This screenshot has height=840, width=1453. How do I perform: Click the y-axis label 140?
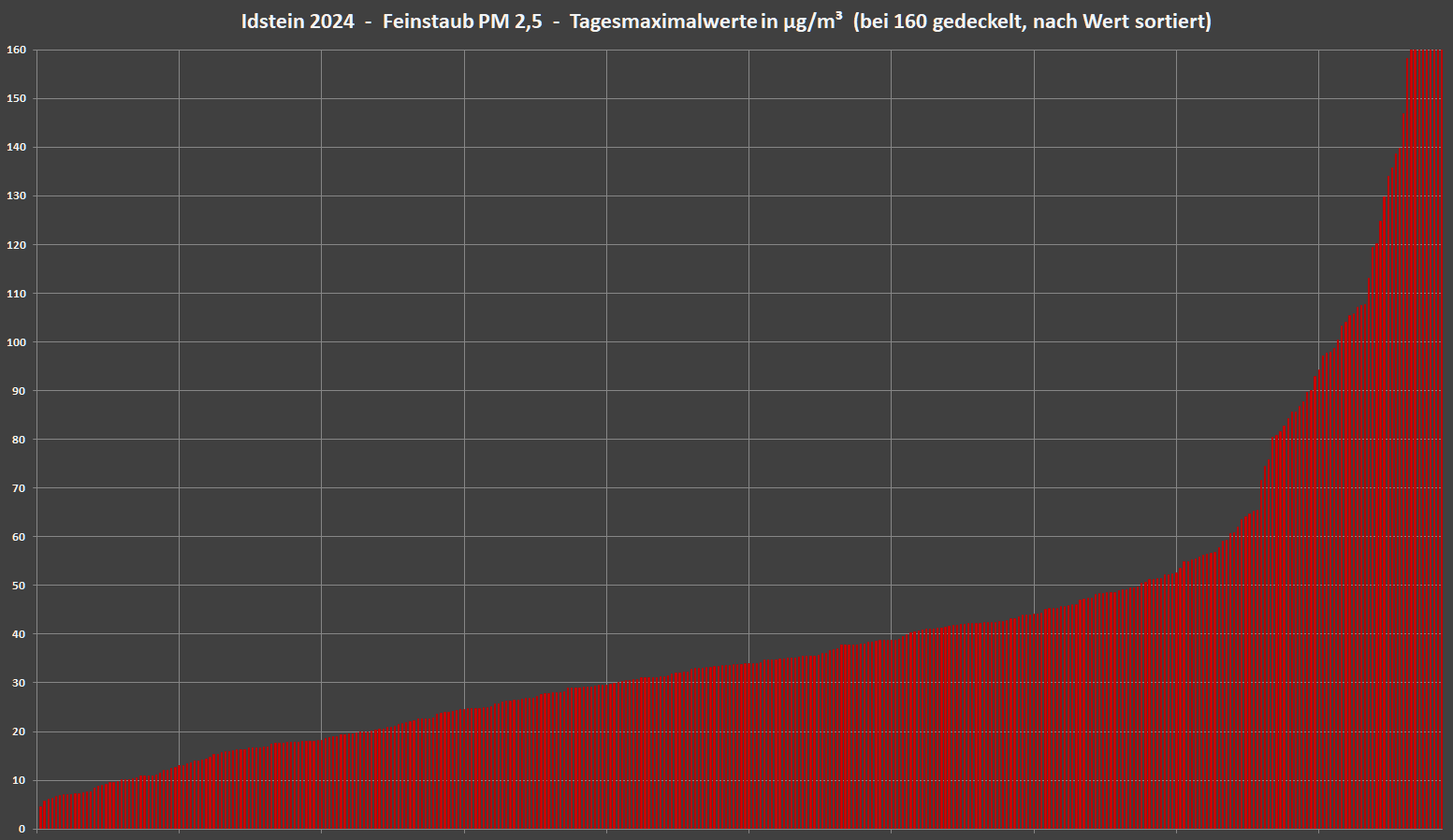click(x=16, y=147)
